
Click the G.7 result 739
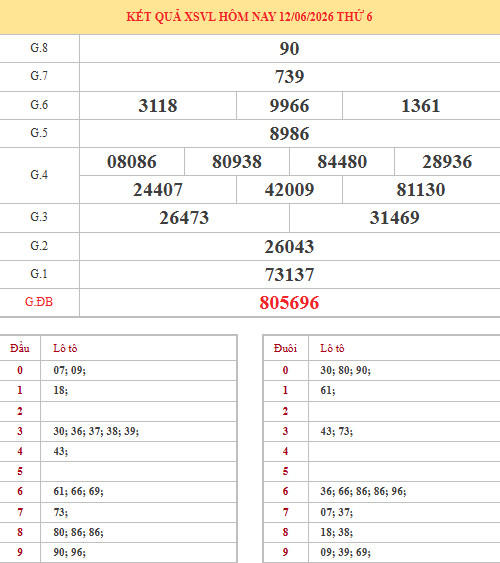tap(289, 76)
